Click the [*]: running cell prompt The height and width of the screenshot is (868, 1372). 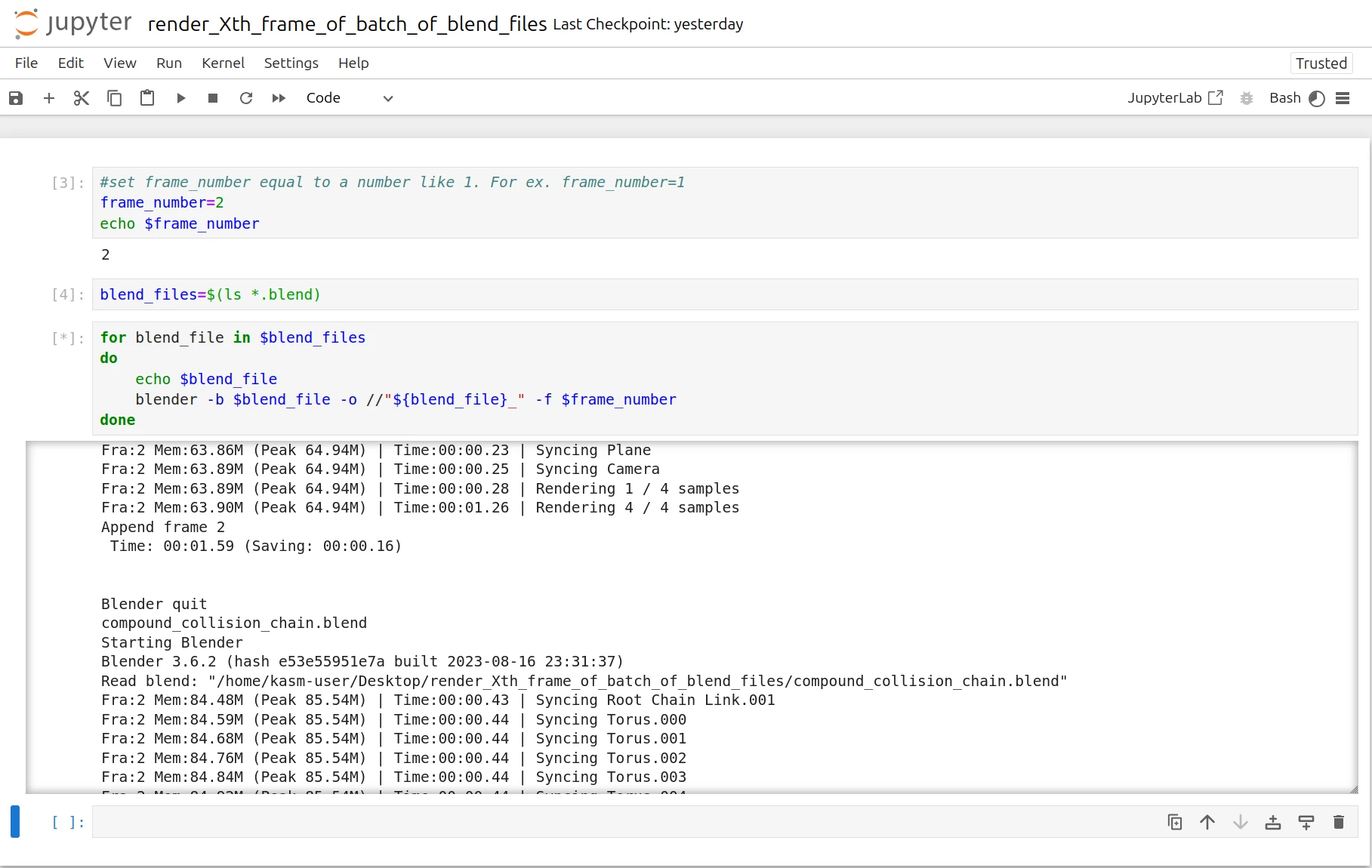click(68, 338)
